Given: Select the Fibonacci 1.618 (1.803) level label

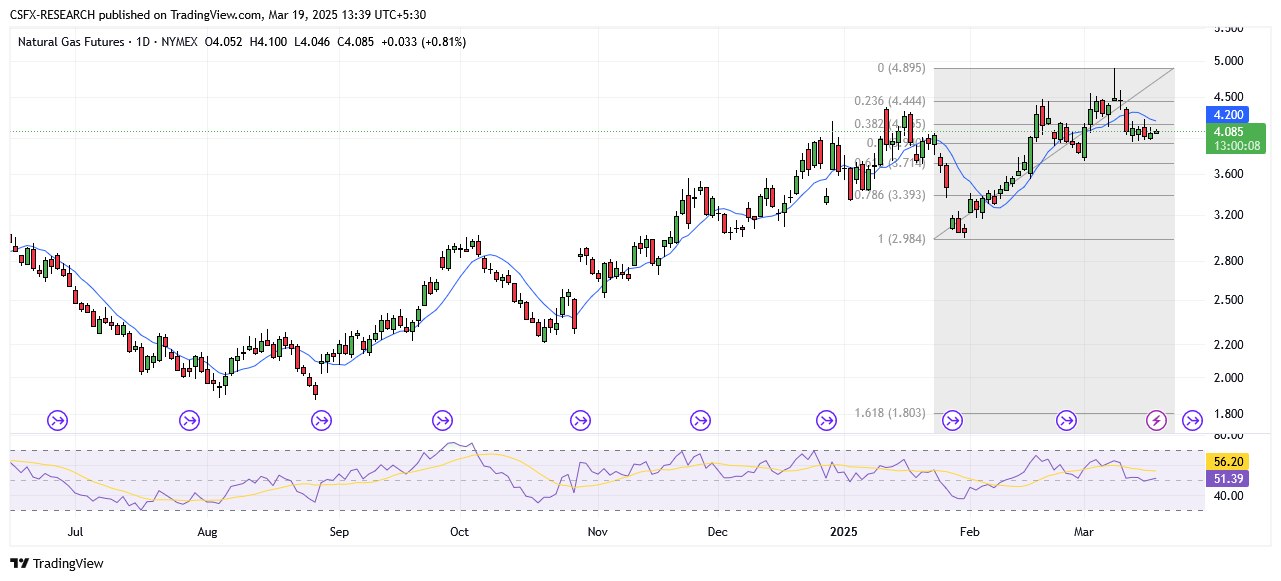Looking at the screenshot, I should pyautogui.click(x=889, y=413).
